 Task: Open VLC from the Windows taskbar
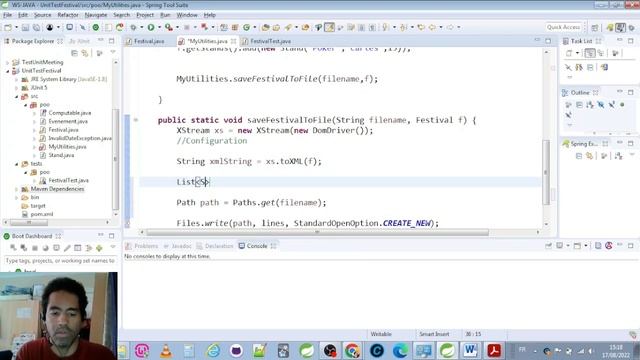[x=166, y=351]
